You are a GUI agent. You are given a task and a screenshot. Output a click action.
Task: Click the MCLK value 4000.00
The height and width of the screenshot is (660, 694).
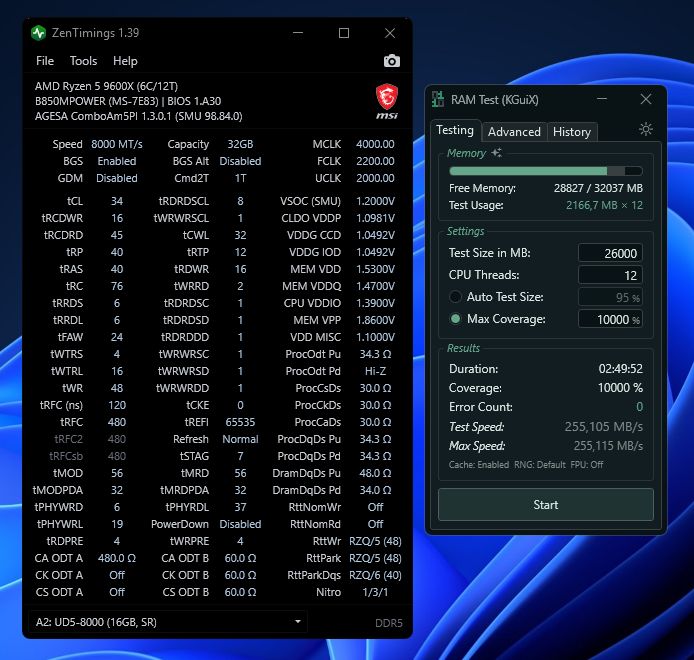pos(375,144)
